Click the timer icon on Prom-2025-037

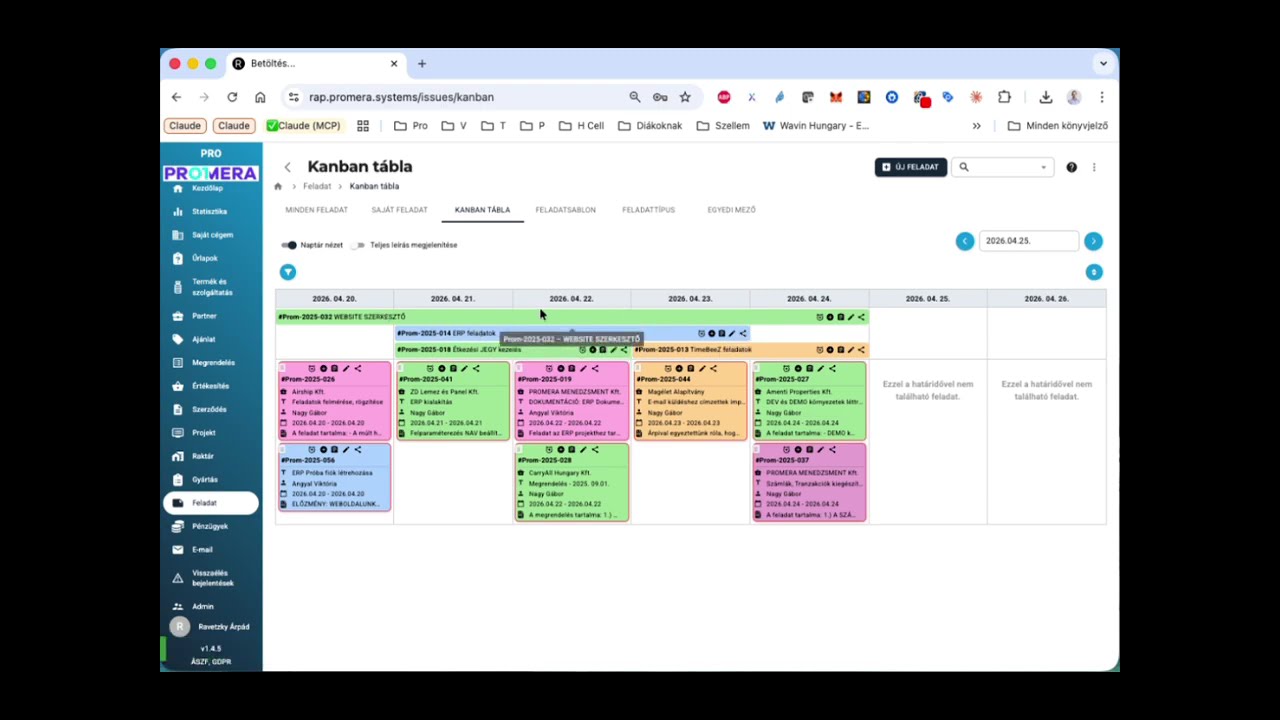click(786, 450)
